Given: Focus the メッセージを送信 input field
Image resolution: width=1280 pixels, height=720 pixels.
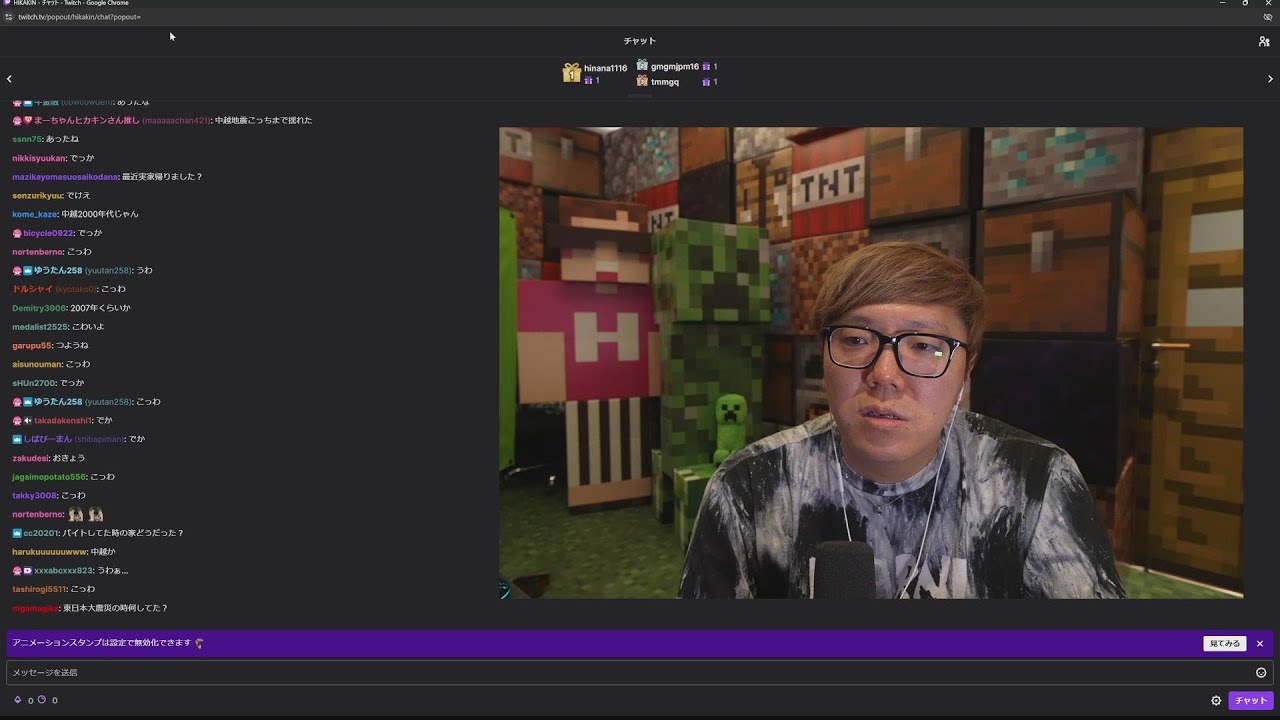Looking at the screenshot, I should (x=640, y=673).
